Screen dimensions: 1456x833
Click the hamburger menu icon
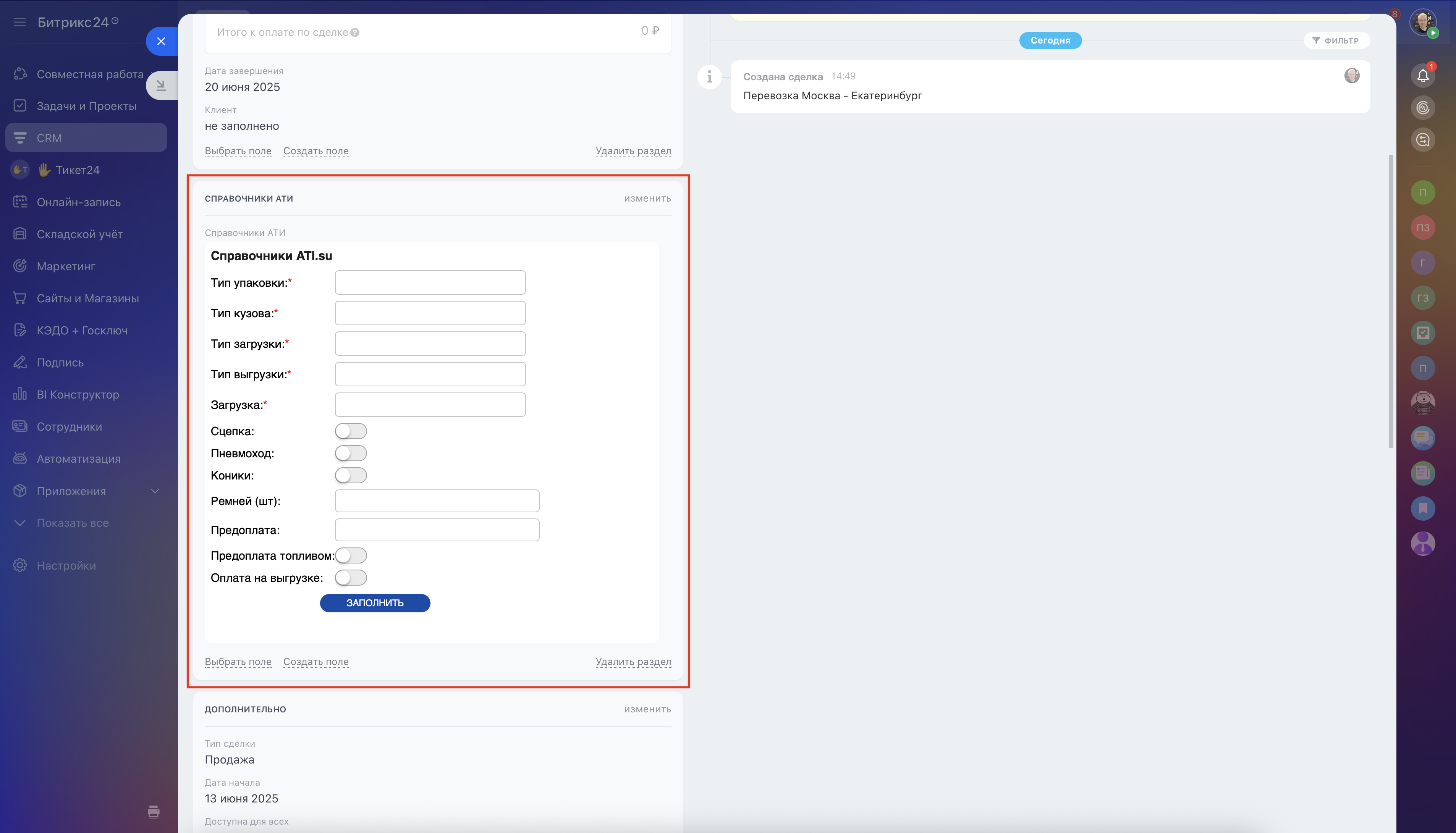click(20, 22)
